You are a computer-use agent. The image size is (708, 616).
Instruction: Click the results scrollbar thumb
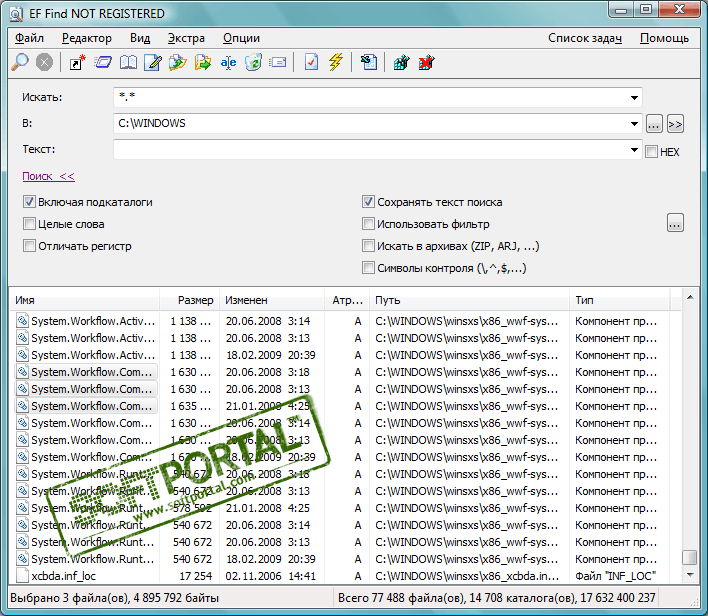(689, 556)
